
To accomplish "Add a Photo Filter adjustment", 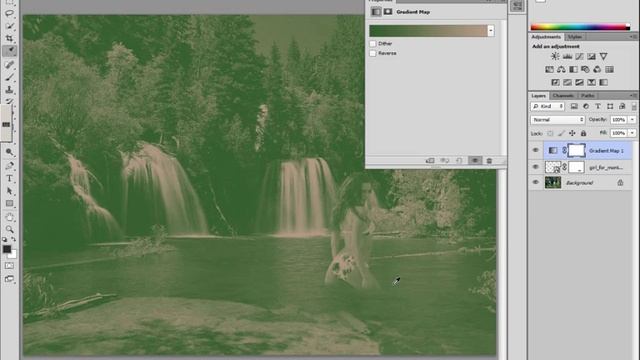I will pos(585,69).
